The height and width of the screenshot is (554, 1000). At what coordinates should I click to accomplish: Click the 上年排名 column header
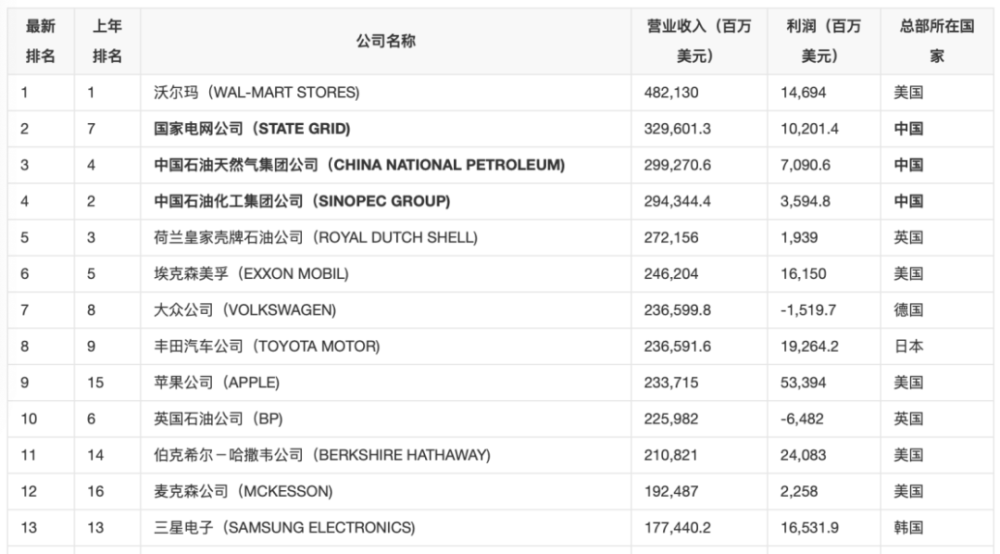click(107, 41)
